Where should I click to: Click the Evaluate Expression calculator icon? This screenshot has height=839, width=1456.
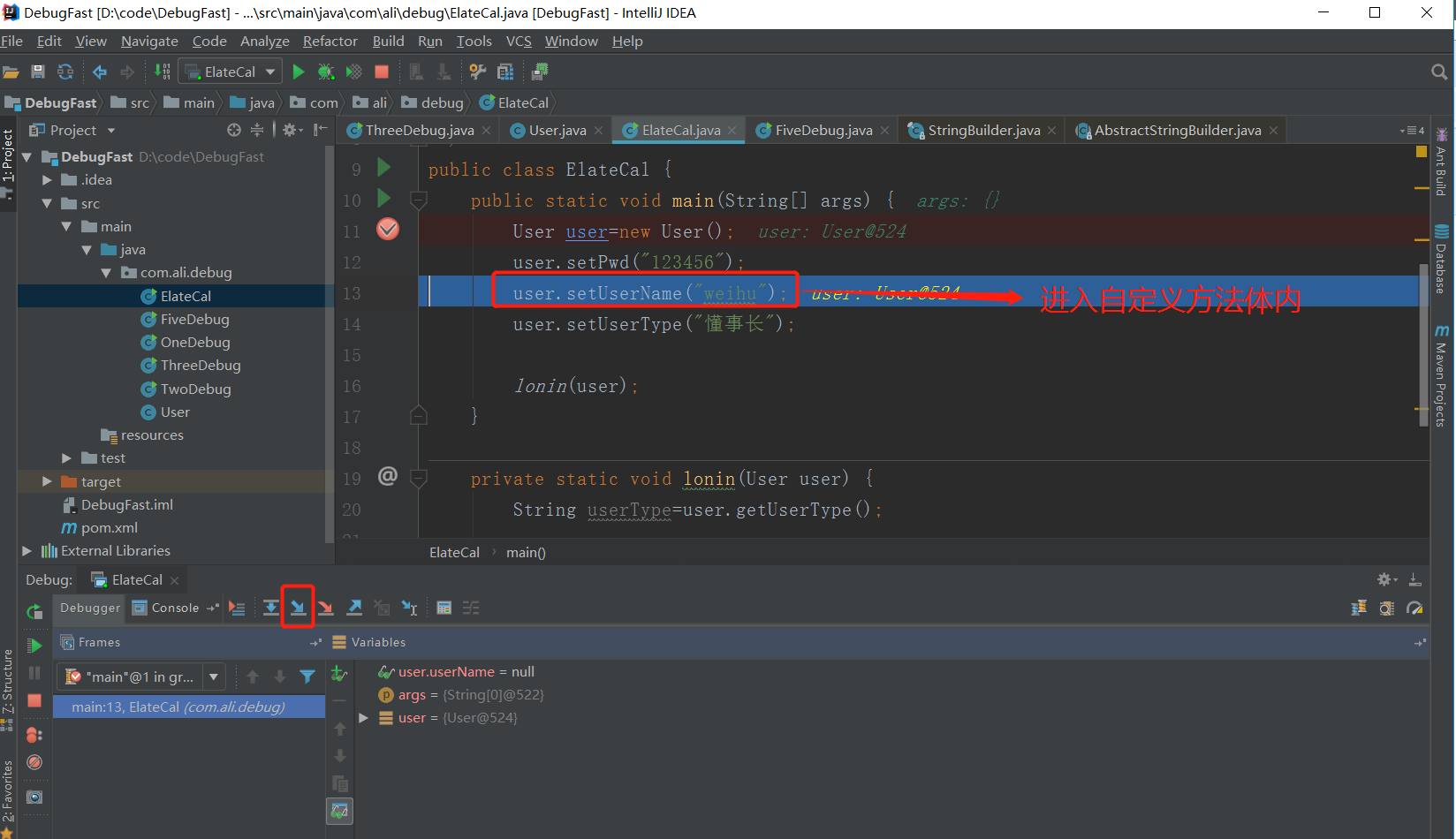tap(444, 608)
